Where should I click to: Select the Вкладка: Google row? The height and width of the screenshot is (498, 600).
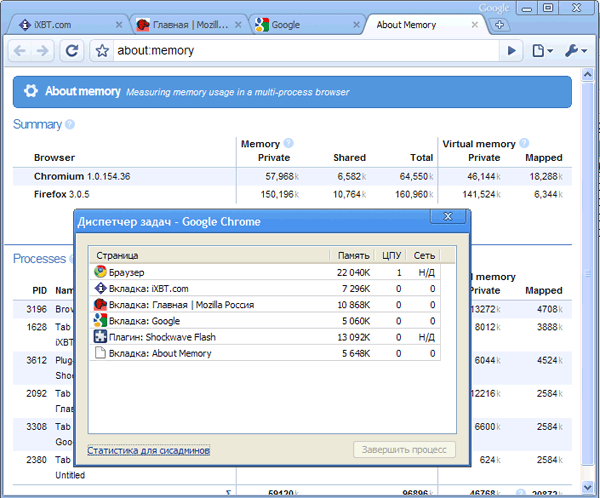pos(265,321)
